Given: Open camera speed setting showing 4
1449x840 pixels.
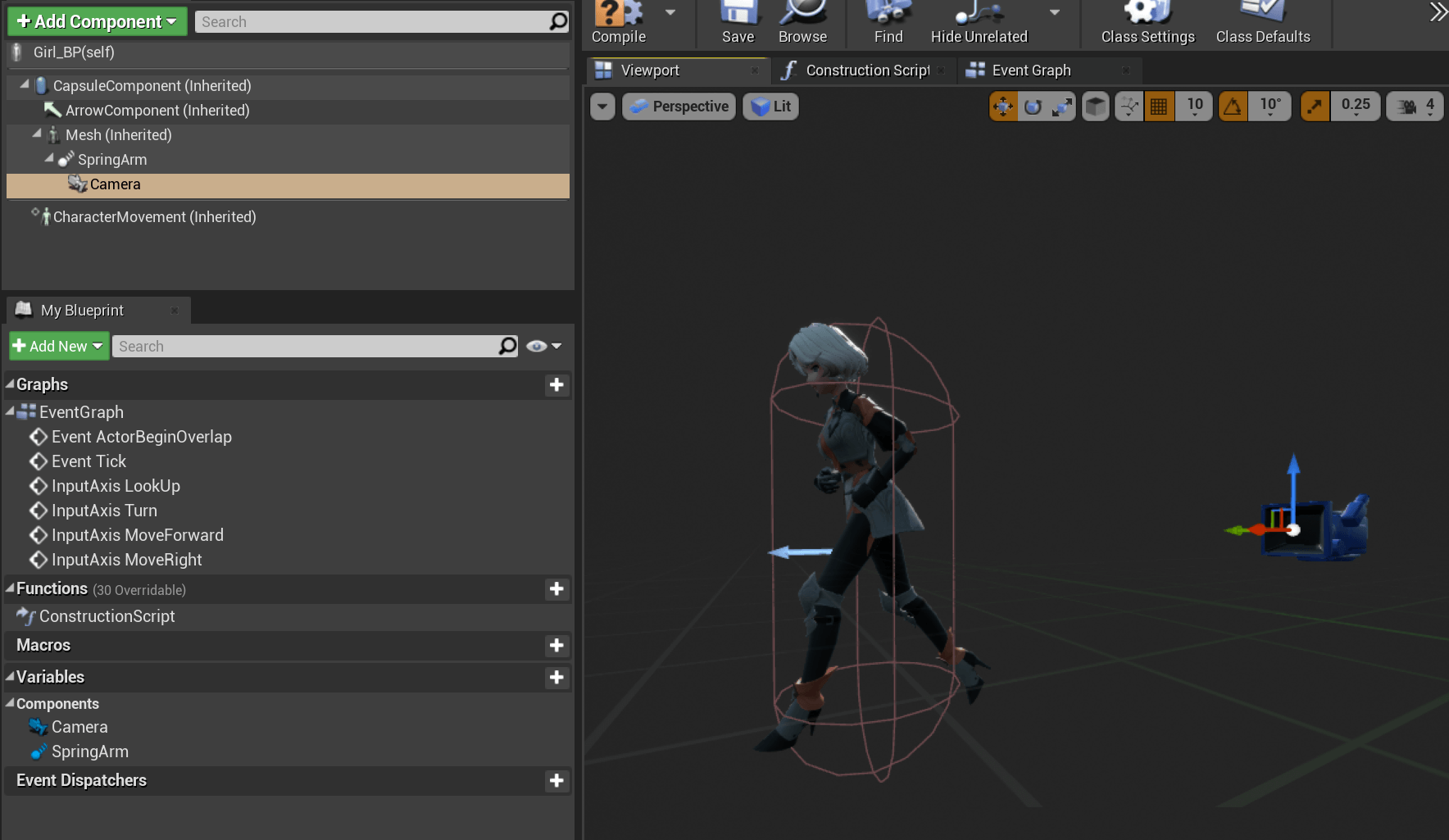Looking at the screenshot, I should [x=1415, y=107].
